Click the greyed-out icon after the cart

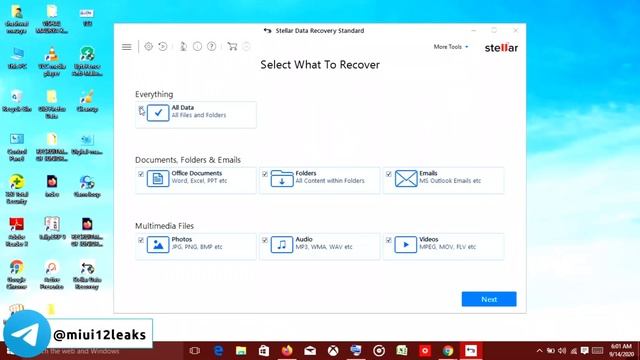tap(246, 47)
